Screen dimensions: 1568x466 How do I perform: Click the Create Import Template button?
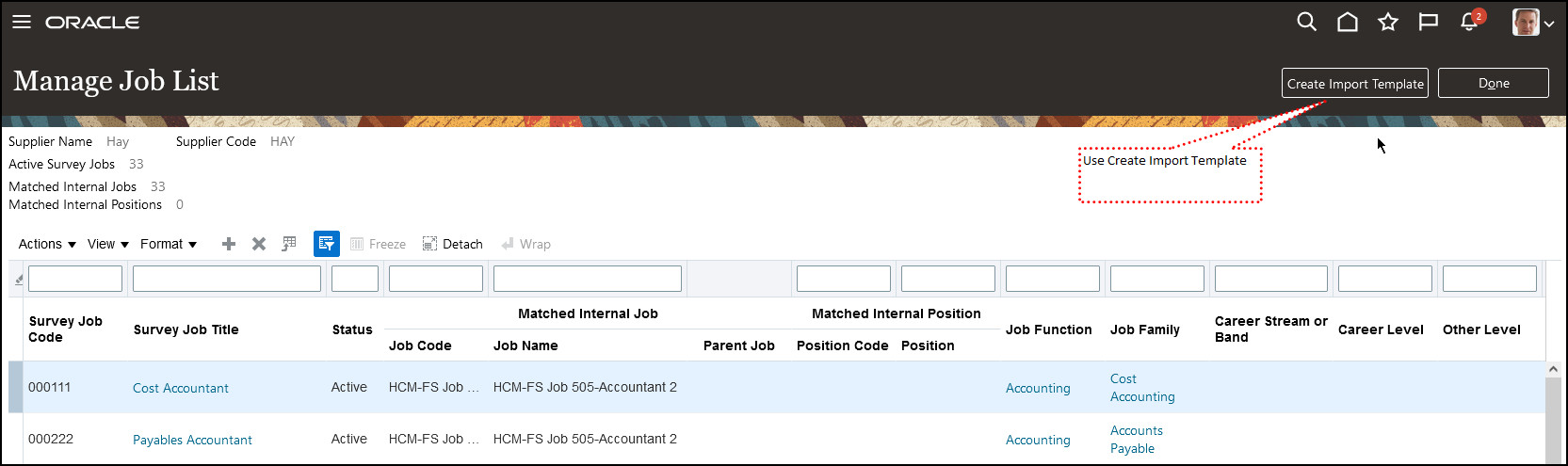coord(1354,83)
